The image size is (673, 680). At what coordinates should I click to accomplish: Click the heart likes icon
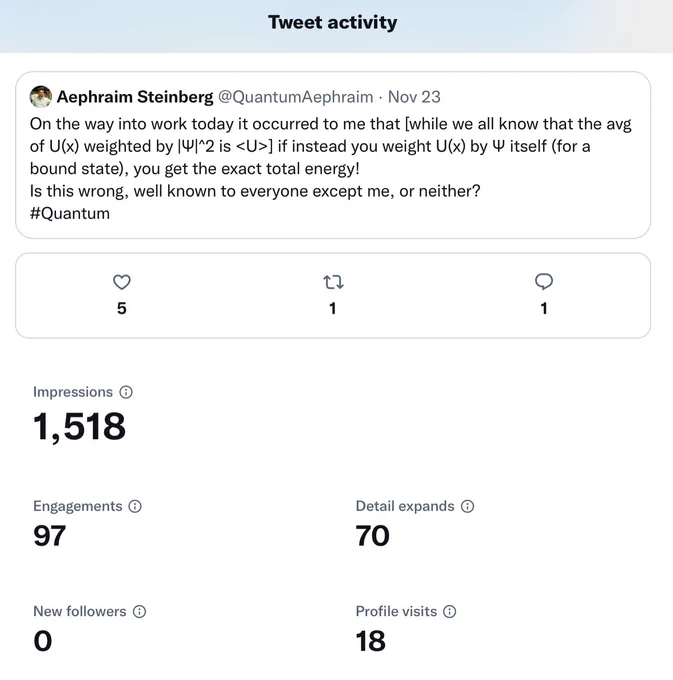click(x=122, y=282)
